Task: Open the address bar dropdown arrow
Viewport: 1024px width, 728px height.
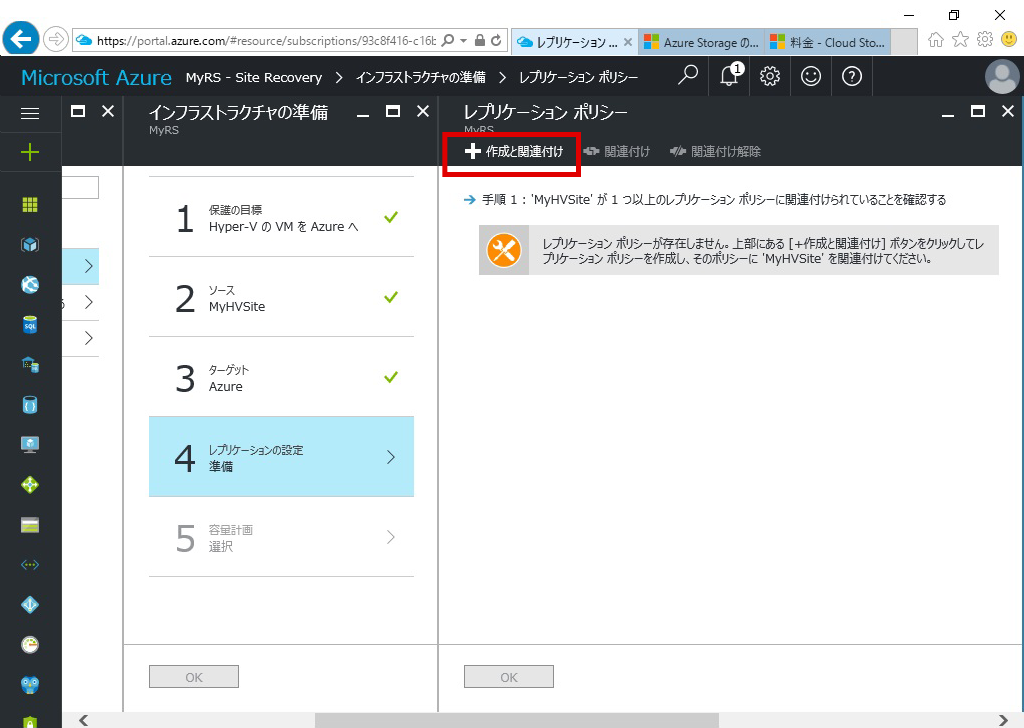Action: tap(464, 40)
